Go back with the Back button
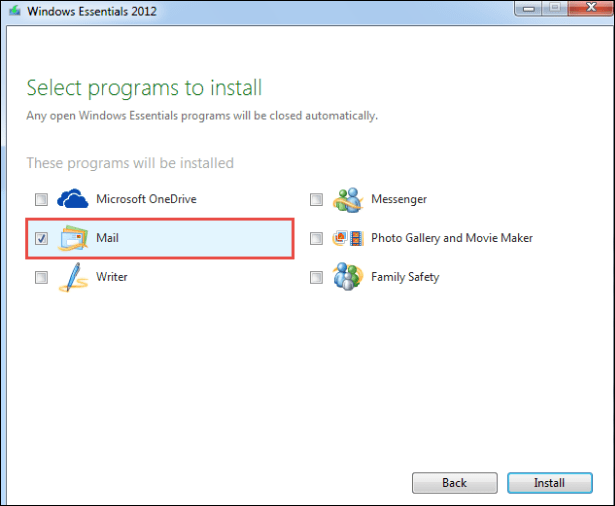The height and width of the screenshot is (506, 615). click(455, 483)
